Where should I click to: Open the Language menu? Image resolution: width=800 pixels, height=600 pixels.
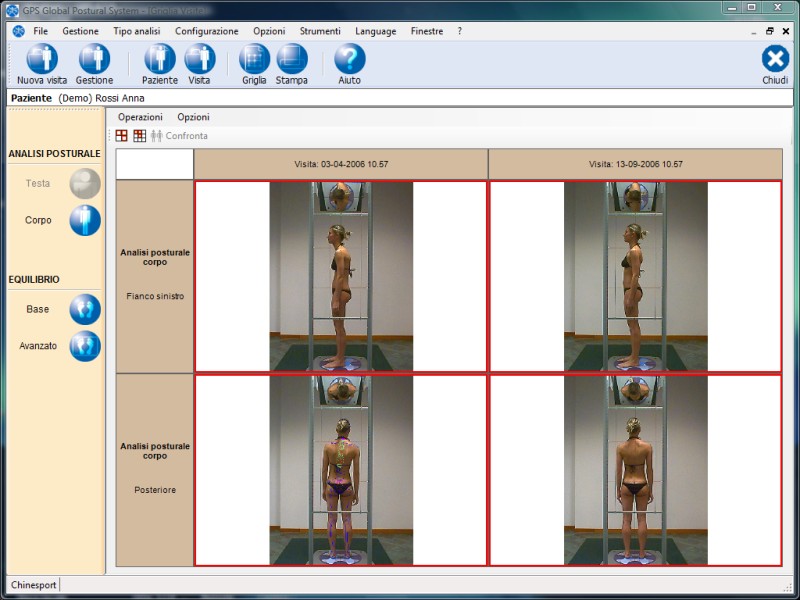point(376,31)
